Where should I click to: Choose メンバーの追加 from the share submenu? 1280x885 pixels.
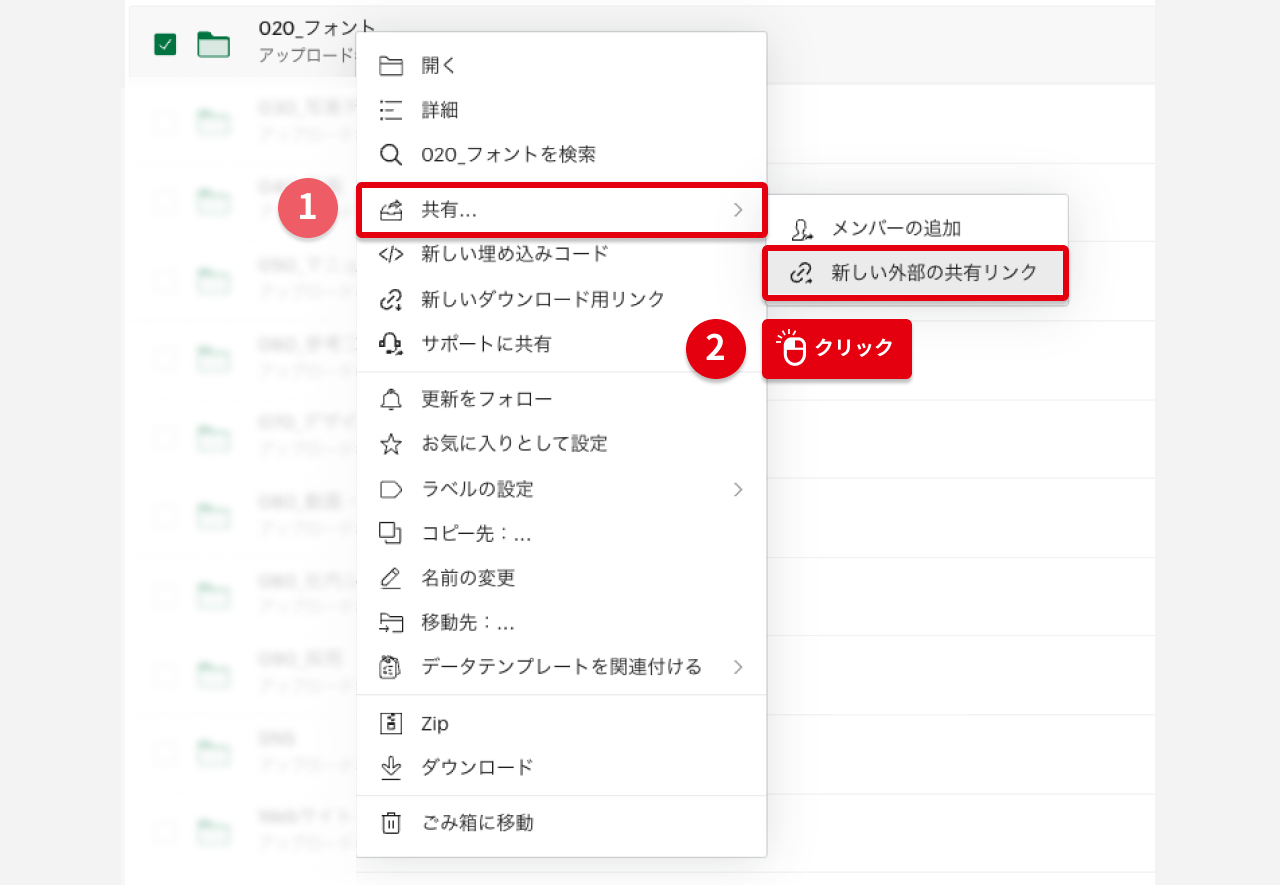click(896, 229)
